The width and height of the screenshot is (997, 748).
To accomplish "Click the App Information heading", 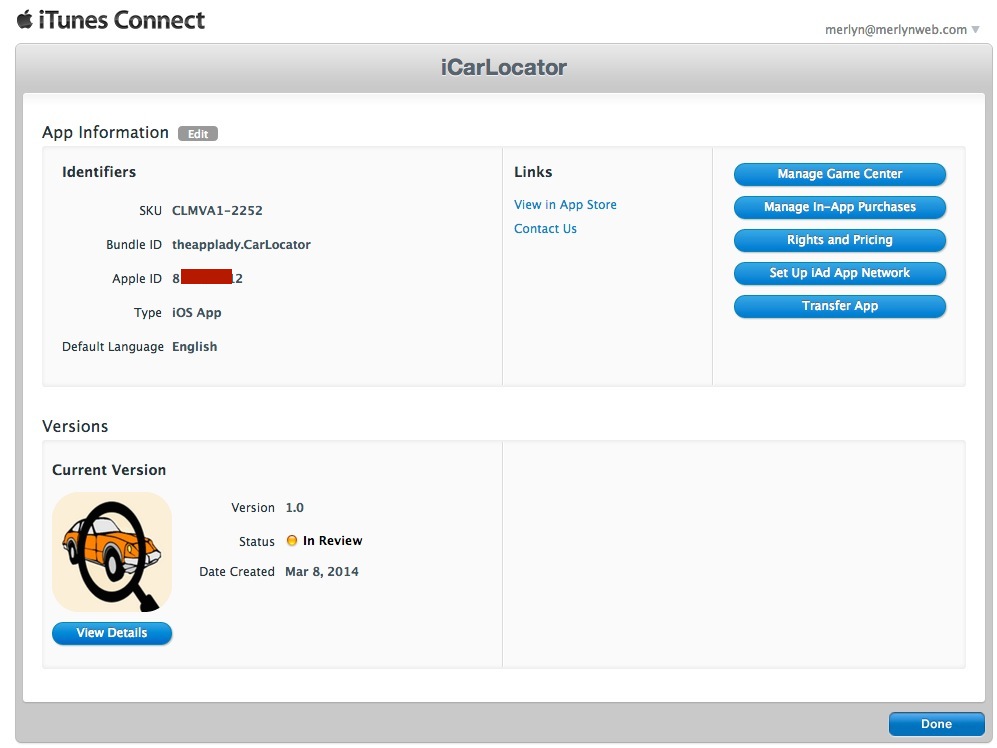I will pyautogui.click(x=106, y=132).
